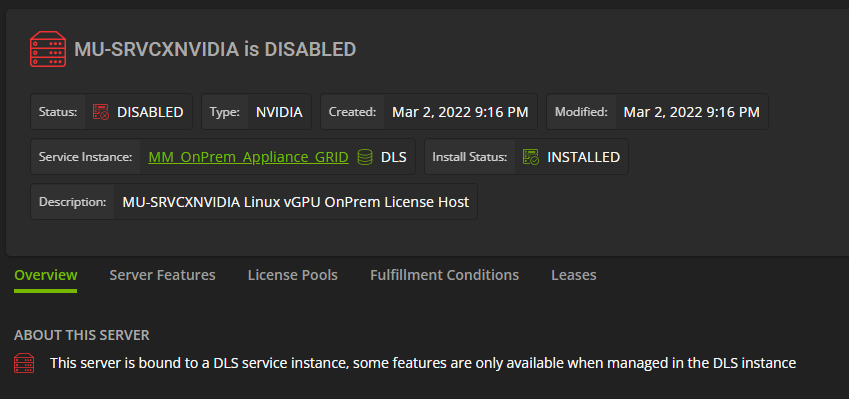
Task: Click the Description text value
Action: pyautogui.click(x=296, y=202)
